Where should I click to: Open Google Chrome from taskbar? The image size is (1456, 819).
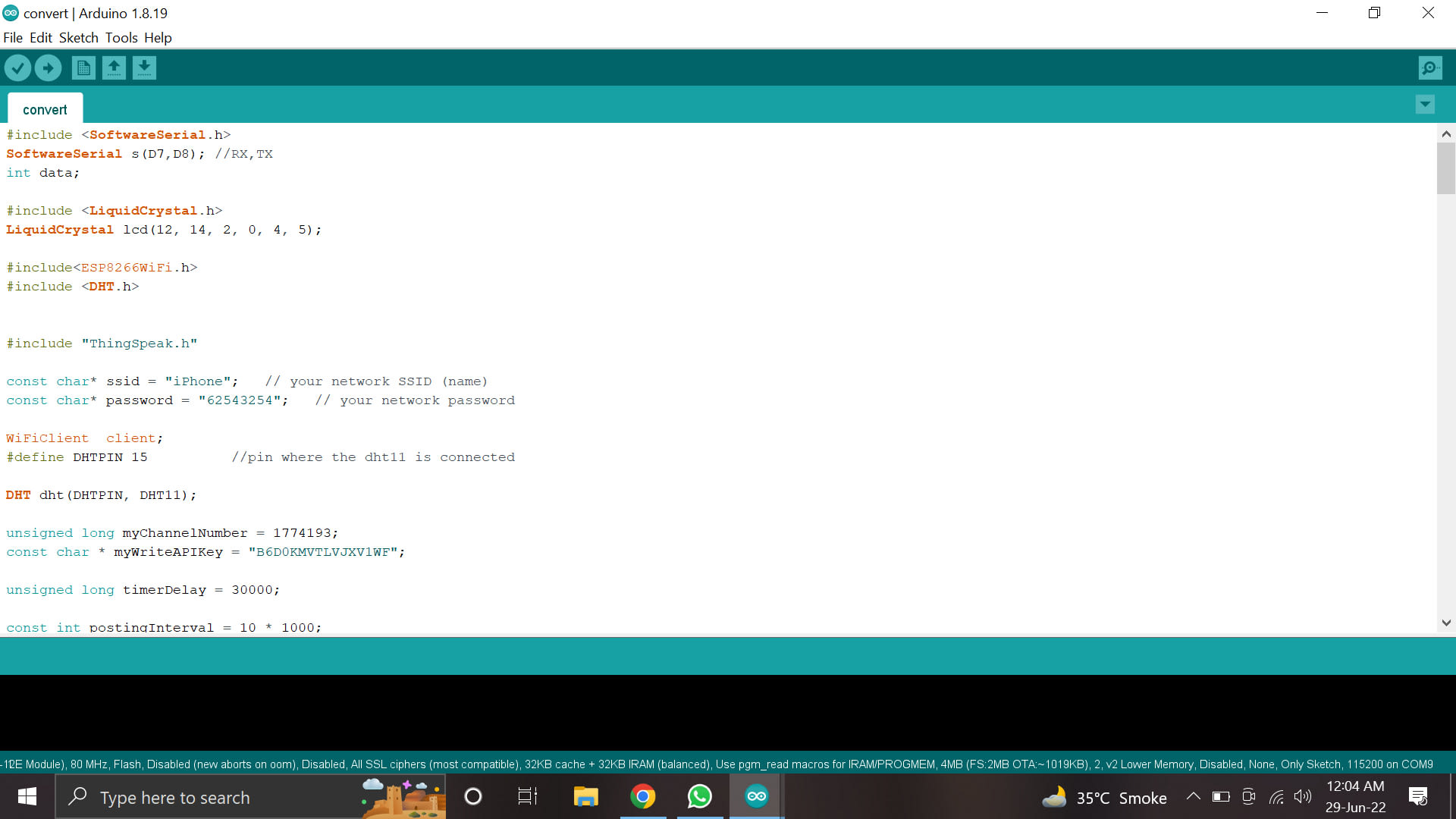(x=642, y=796)
